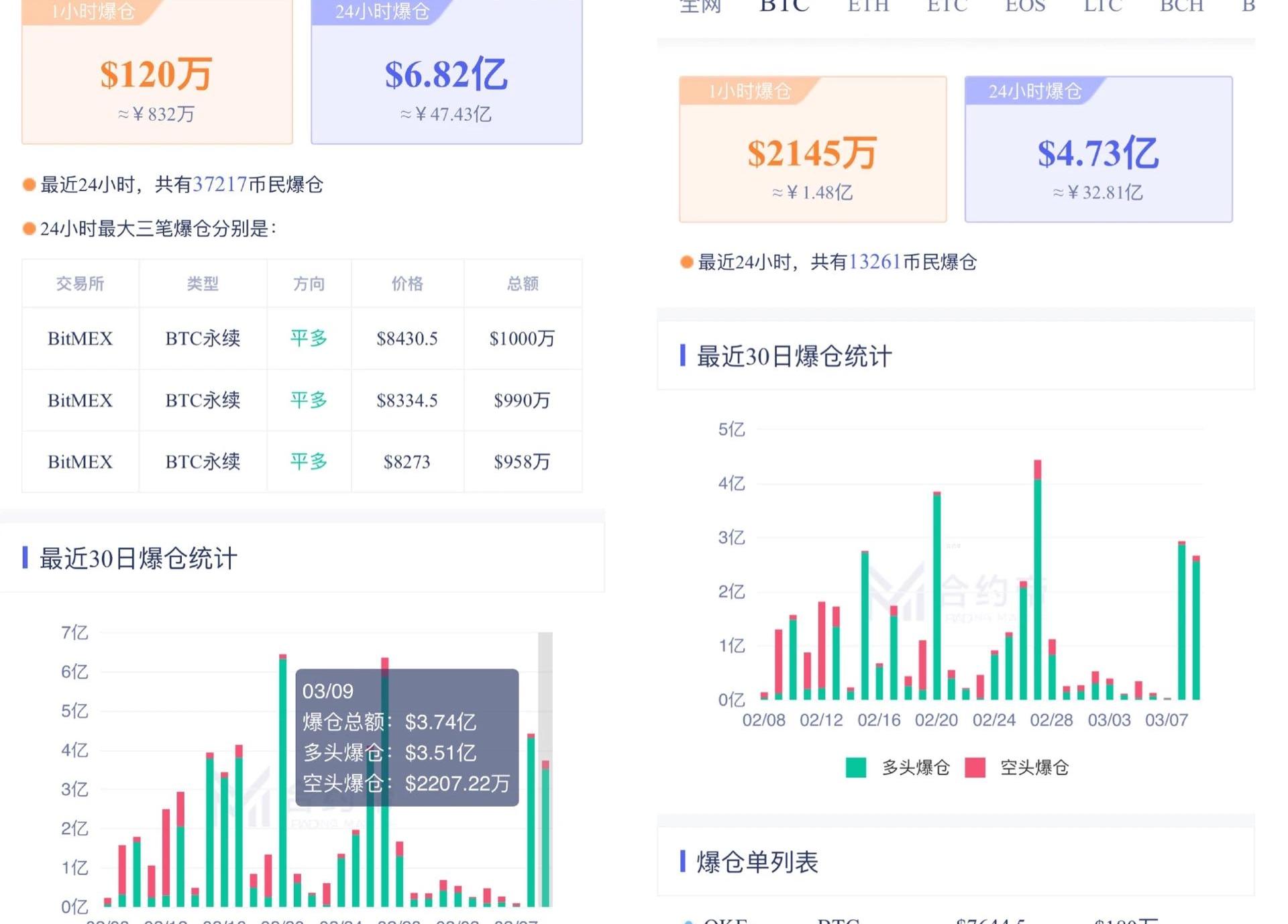Click the 方向 column header
1288x924 pixels.
tap(309, 284)
